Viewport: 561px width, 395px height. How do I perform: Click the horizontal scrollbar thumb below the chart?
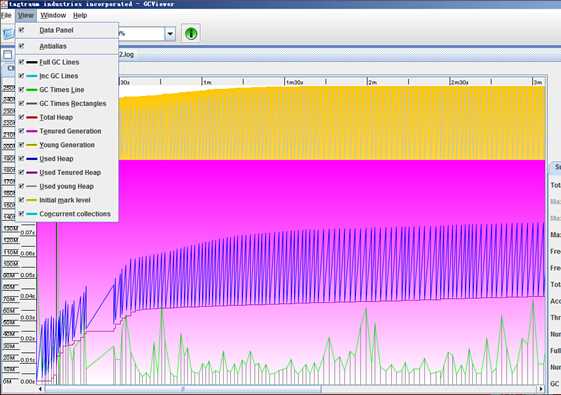point(183,389)
